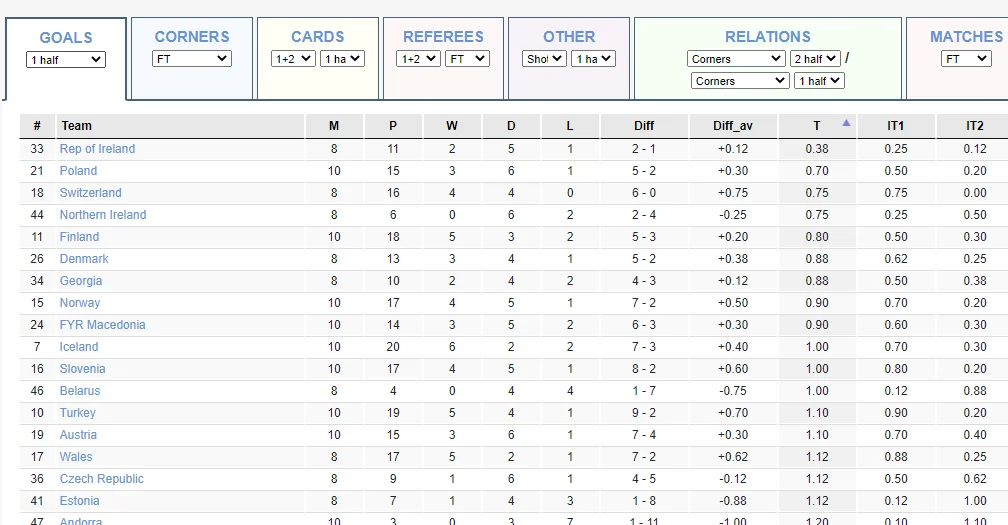Go to FYR Macedonia team page

pos(102,325)
